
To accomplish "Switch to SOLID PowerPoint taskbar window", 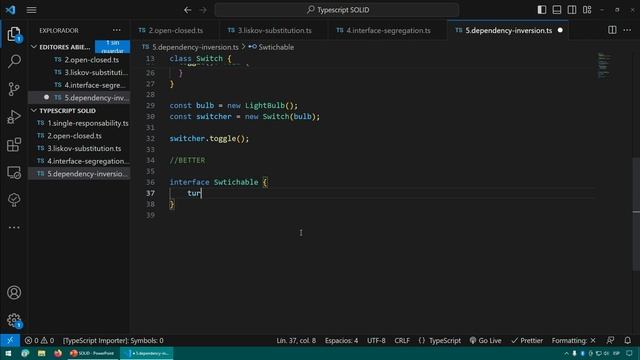I will [x=92, y=353].
